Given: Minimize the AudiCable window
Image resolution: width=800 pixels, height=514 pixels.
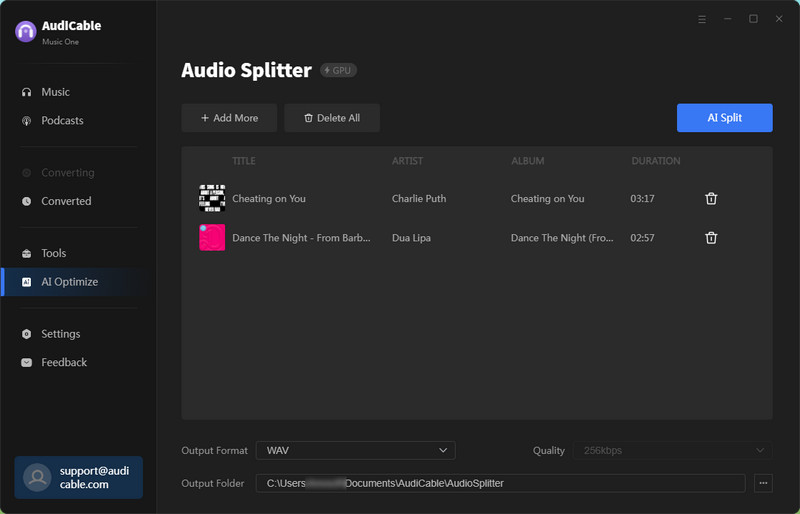Looking at the screenshot, I should (x=728, y=19).
